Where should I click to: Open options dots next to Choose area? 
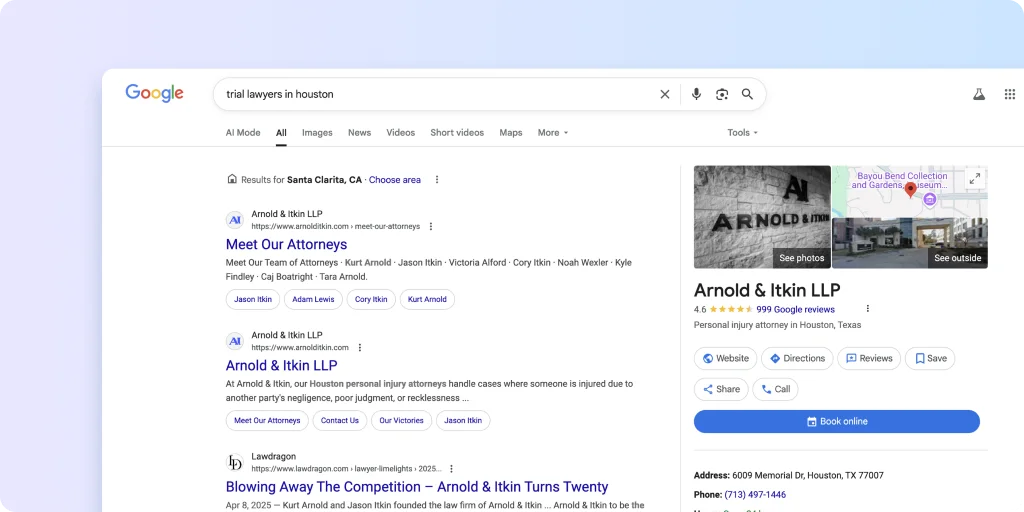point(437,180)
